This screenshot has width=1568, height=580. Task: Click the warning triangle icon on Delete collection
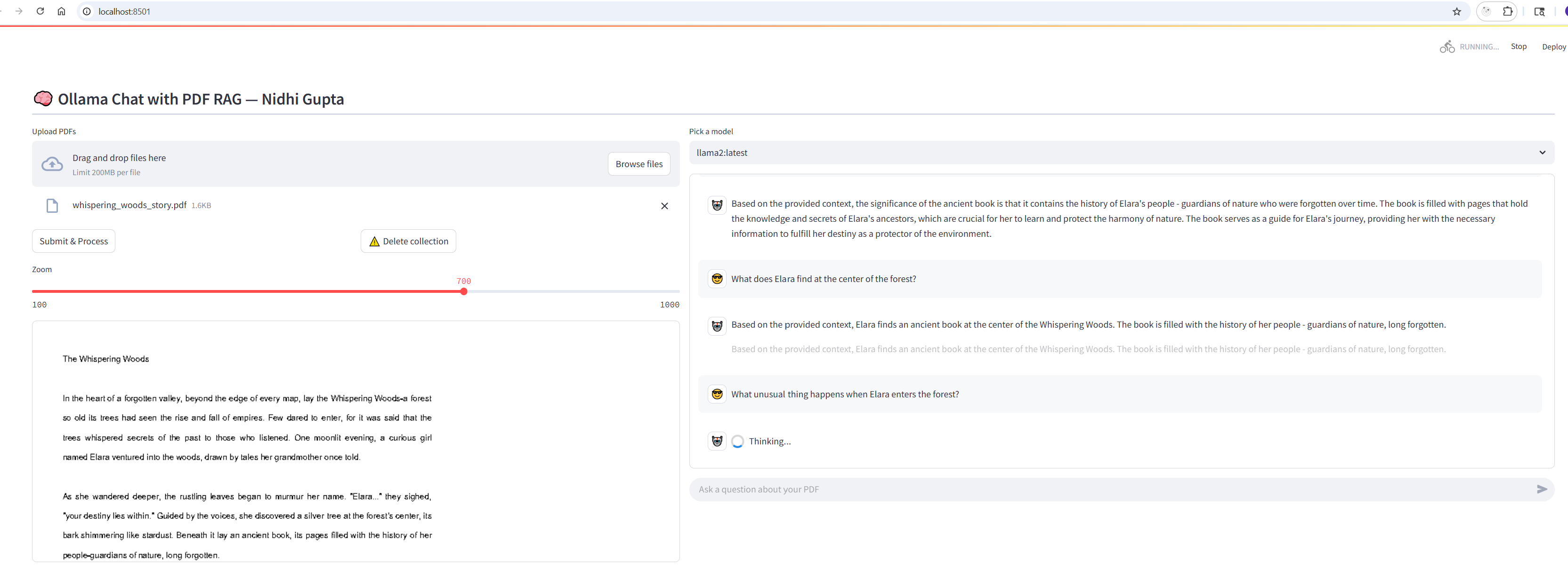pyautogui.click(x=375, y=241)
